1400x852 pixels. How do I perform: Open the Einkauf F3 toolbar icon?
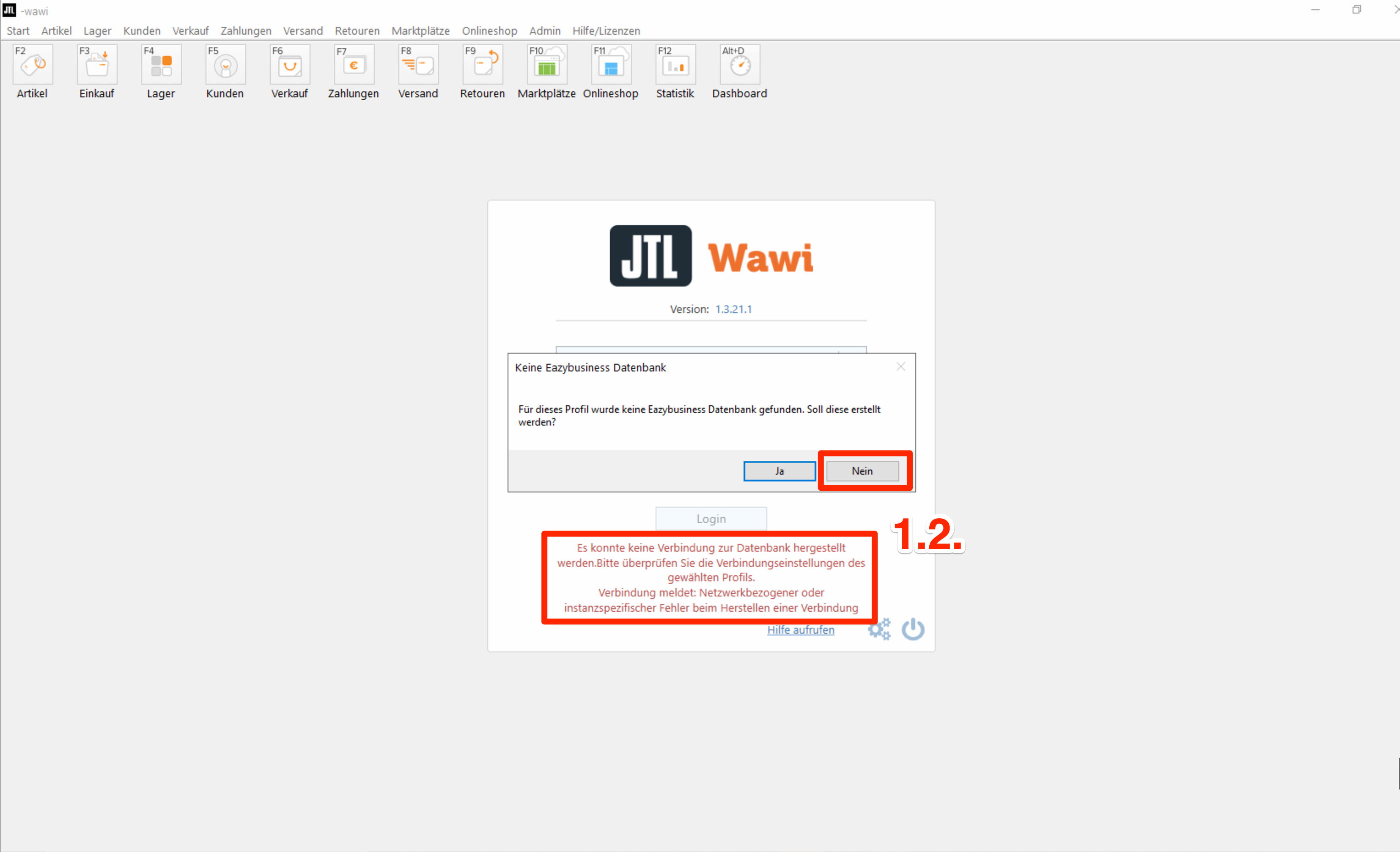tap(96, 66)
